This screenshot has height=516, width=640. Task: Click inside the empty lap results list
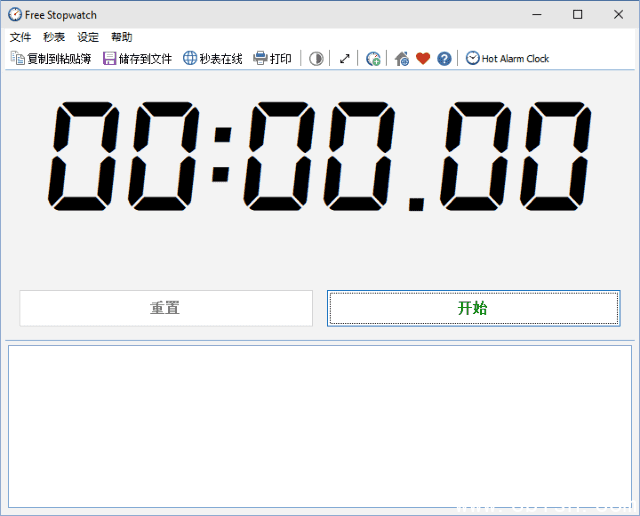point(320,426)
